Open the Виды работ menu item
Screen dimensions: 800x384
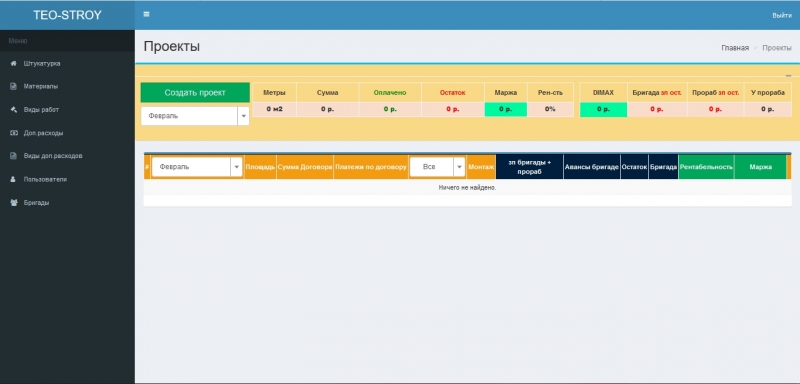67,110
